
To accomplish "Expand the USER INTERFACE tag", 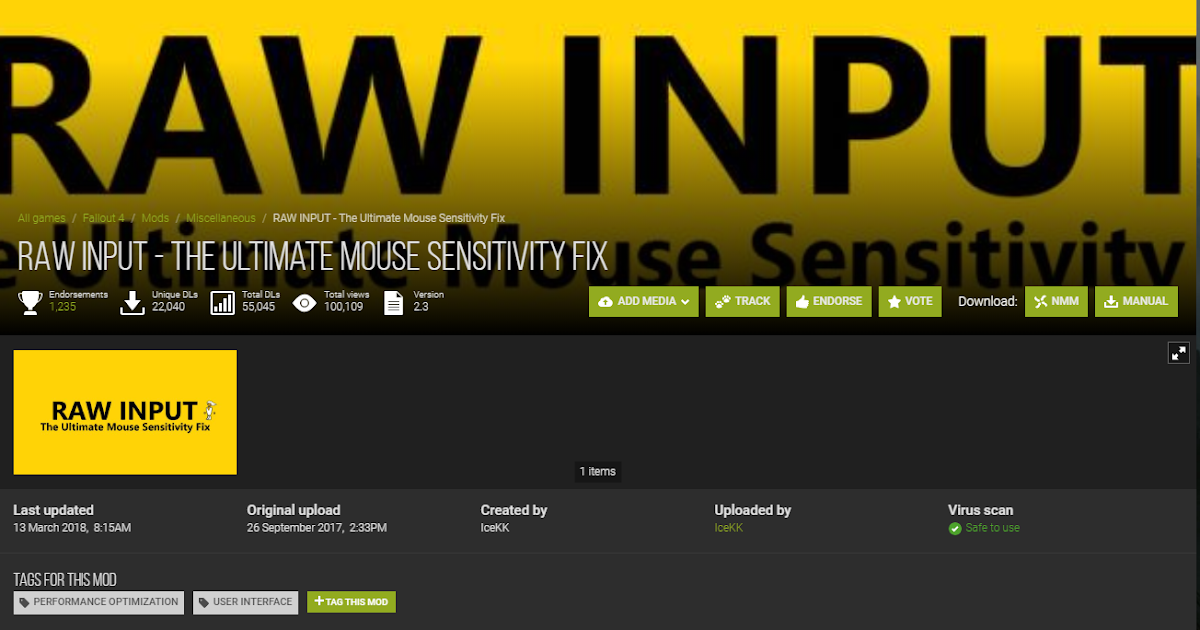I will [x=245, y=602].
